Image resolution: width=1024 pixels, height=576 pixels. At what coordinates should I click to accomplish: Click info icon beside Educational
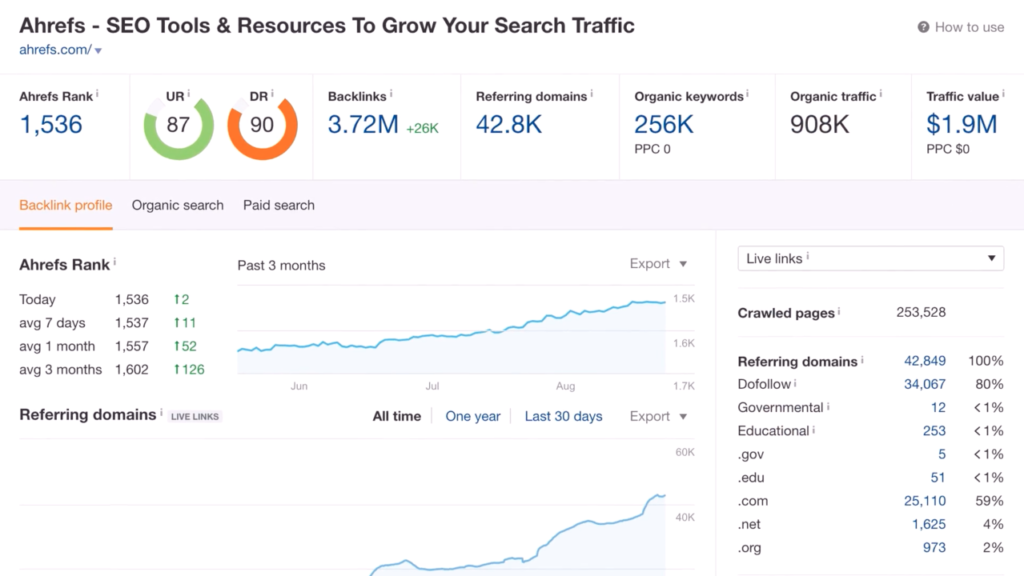coord(814,429)
